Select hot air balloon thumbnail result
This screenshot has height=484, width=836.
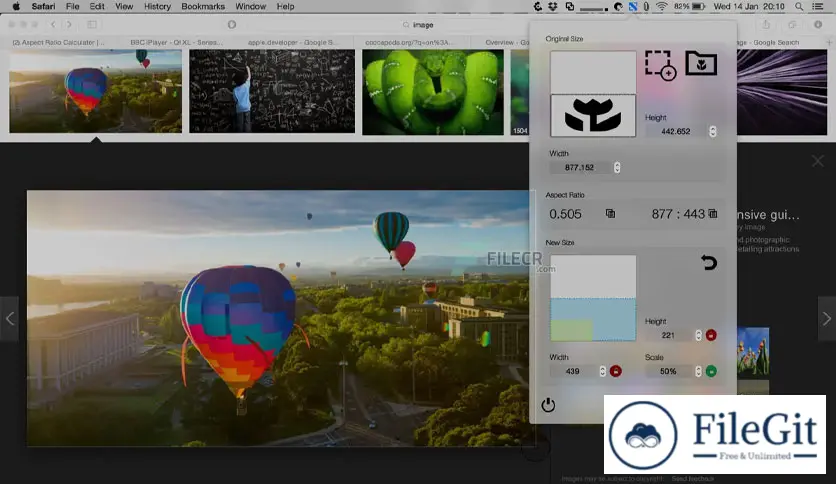pyautogui.click(x=95, y=91)
